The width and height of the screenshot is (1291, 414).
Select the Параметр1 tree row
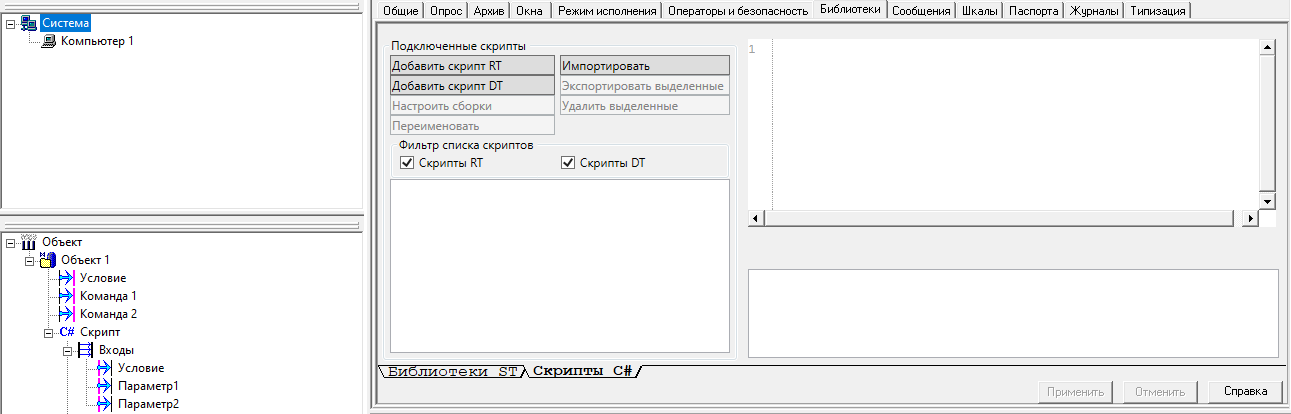(147, 386)
